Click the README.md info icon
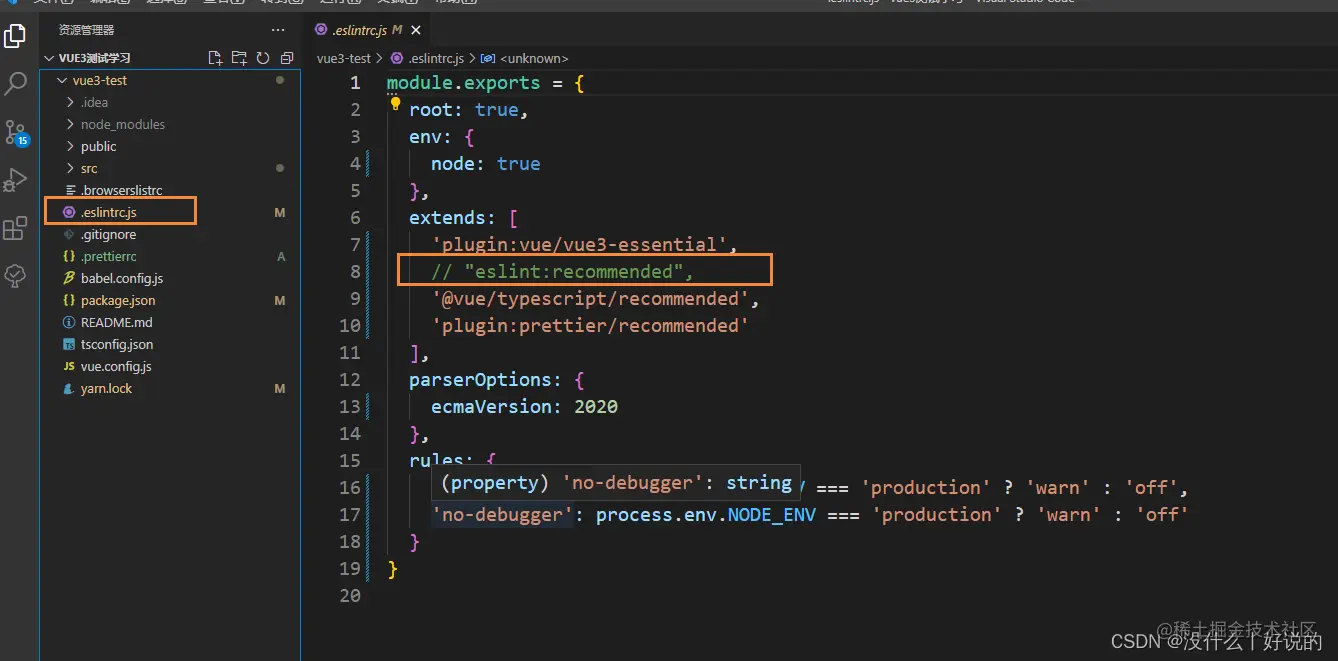The height and width of the screenshot is (661, 1338). pyautogui.click(x=69, y=322)
